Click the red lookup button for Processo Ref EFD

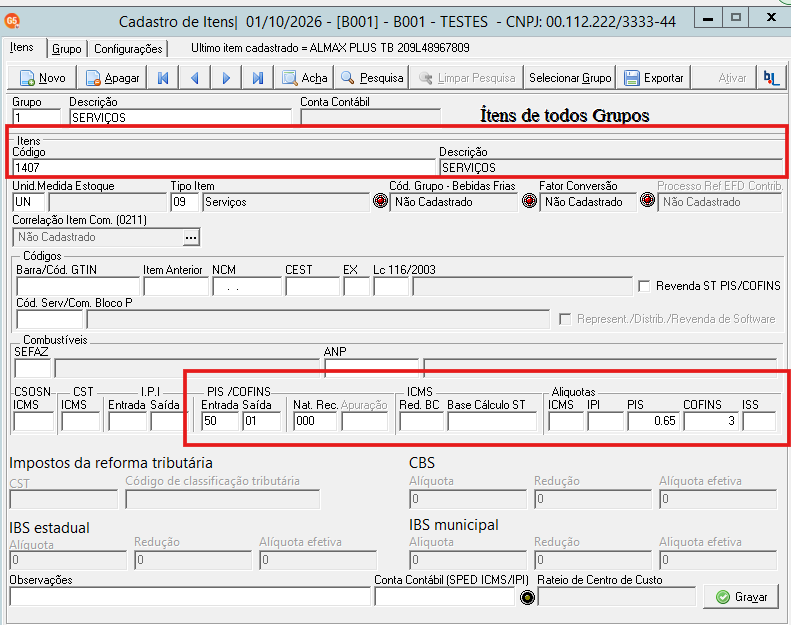(647, 201)
